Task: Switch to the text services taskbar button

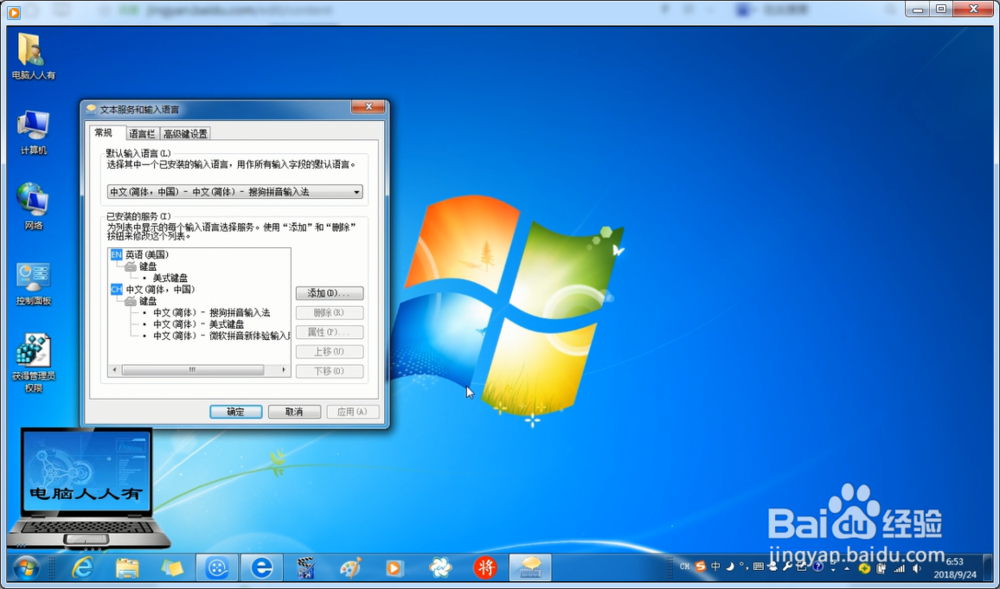Action: coord(530,567)
